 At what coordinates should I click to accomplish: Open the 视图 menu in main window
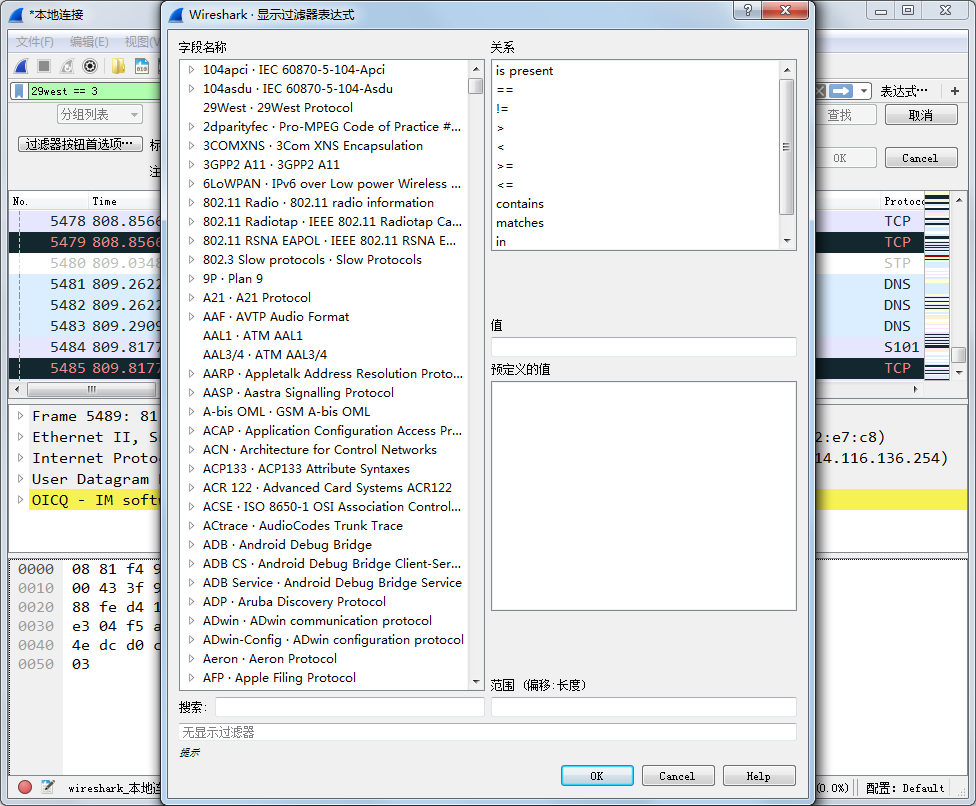tap(142, 42)
